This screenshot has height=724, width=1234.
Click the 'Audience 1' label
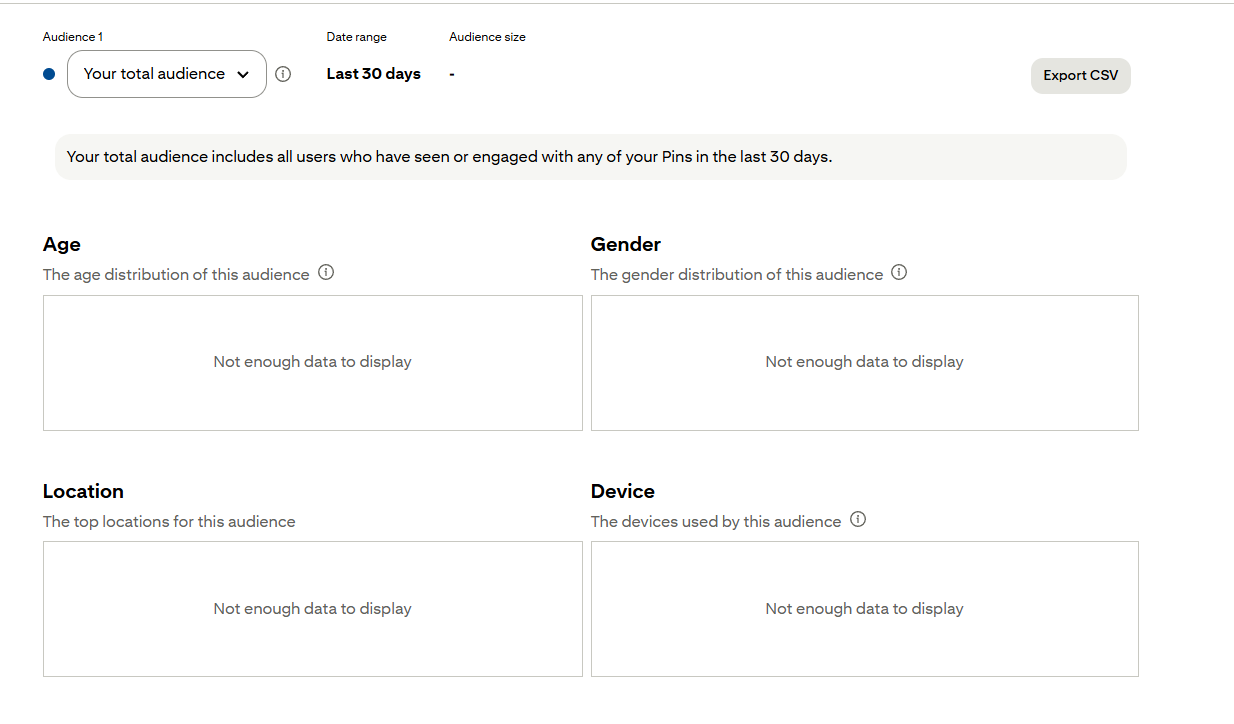(73, 37)
